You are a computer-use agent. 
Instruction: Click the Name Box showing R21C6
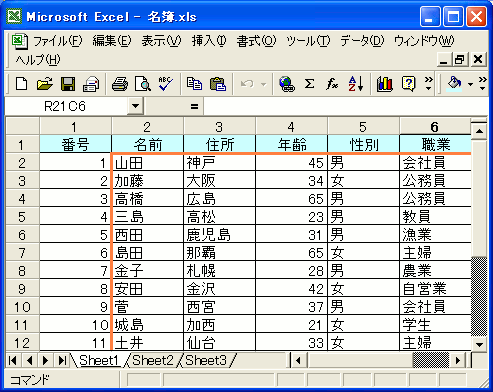tap(66, 106)
